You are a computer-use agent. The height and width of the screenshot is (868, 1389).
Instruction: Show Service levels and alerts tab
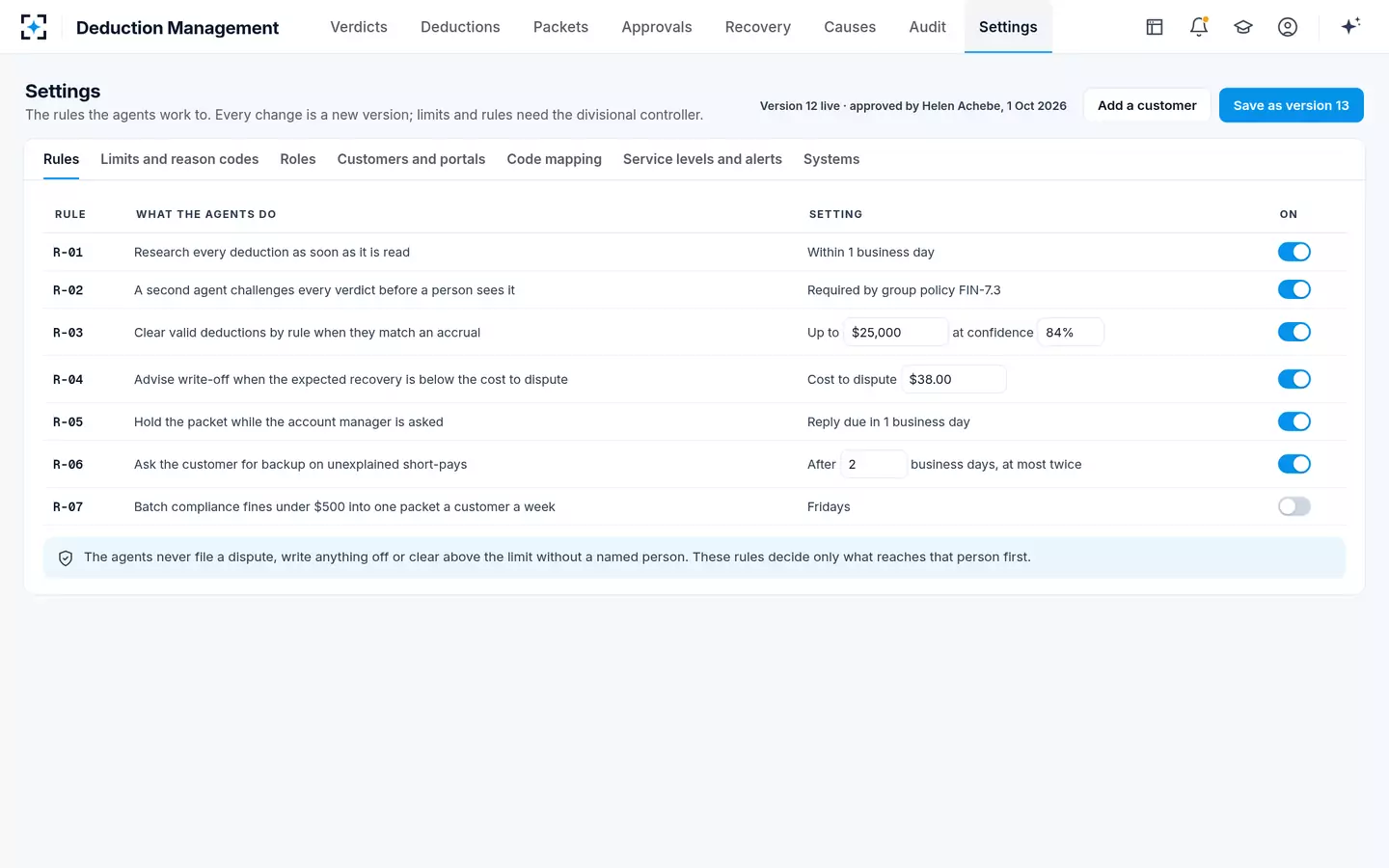click(x=702, y=159)
